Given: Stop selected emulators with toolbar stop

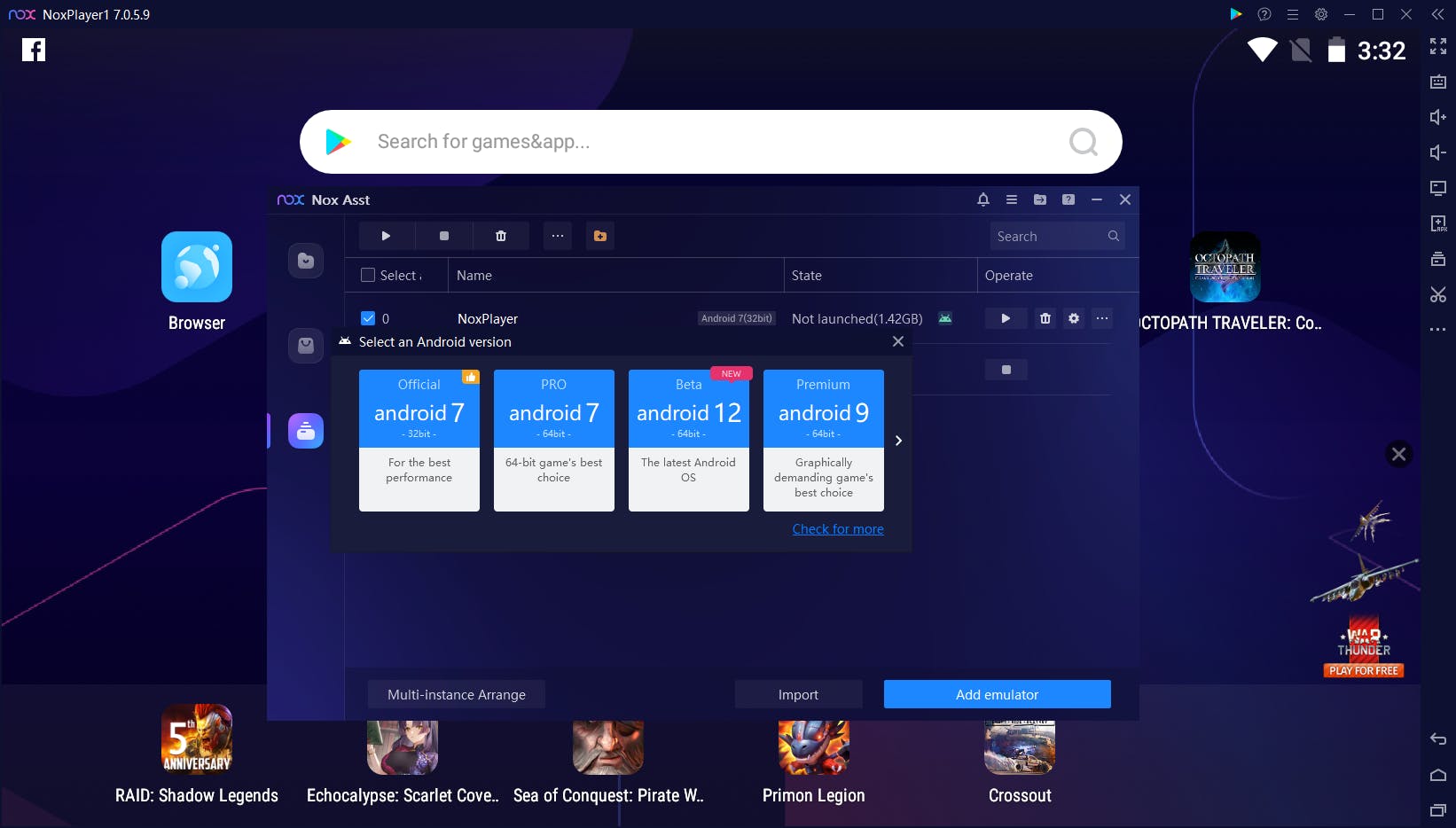Looking at the screenshot, I should coord(444,236).
